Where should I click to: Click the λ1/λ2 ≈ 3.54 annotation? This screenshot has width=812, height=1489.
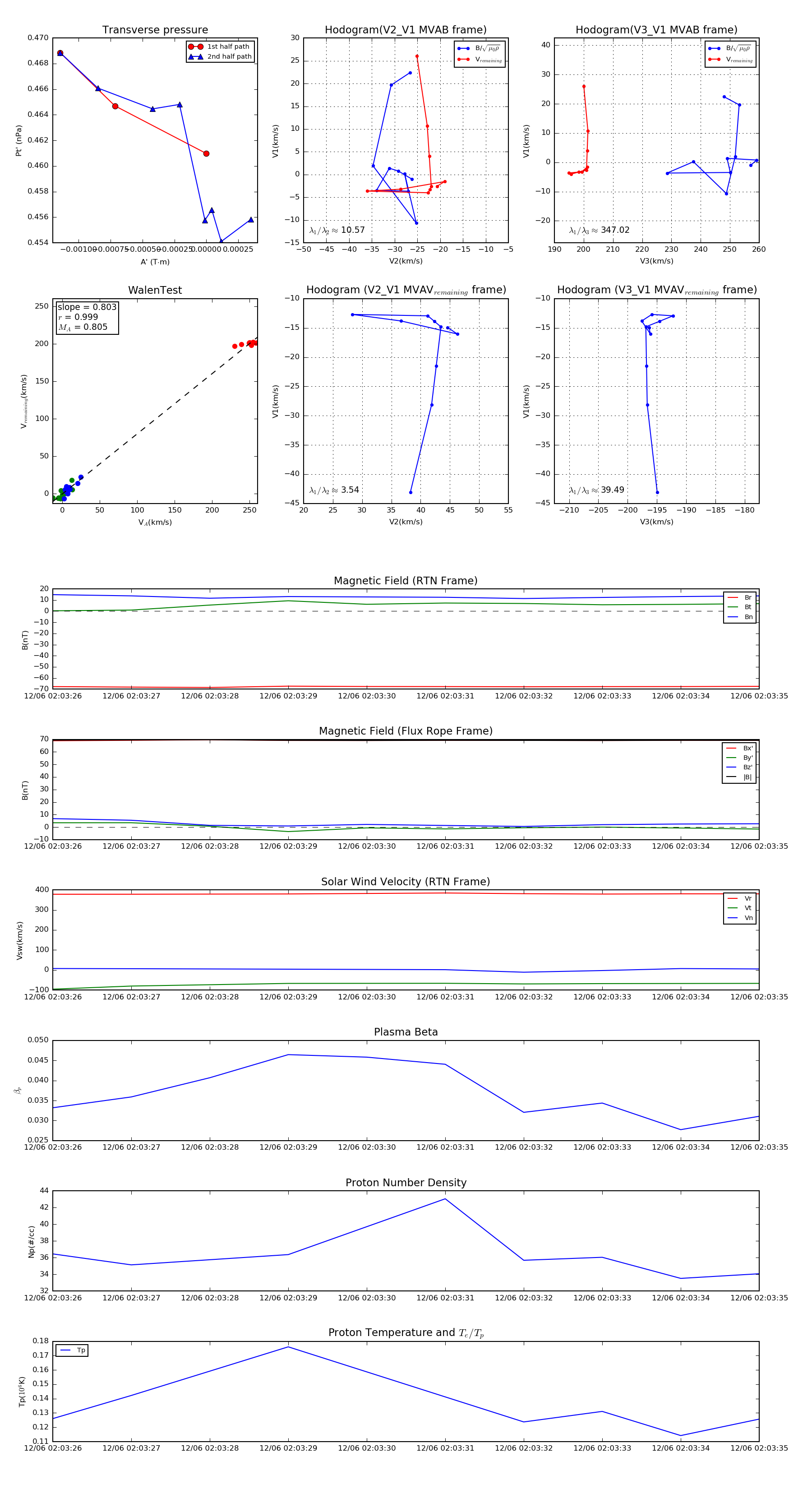click(x=334, y=490)
